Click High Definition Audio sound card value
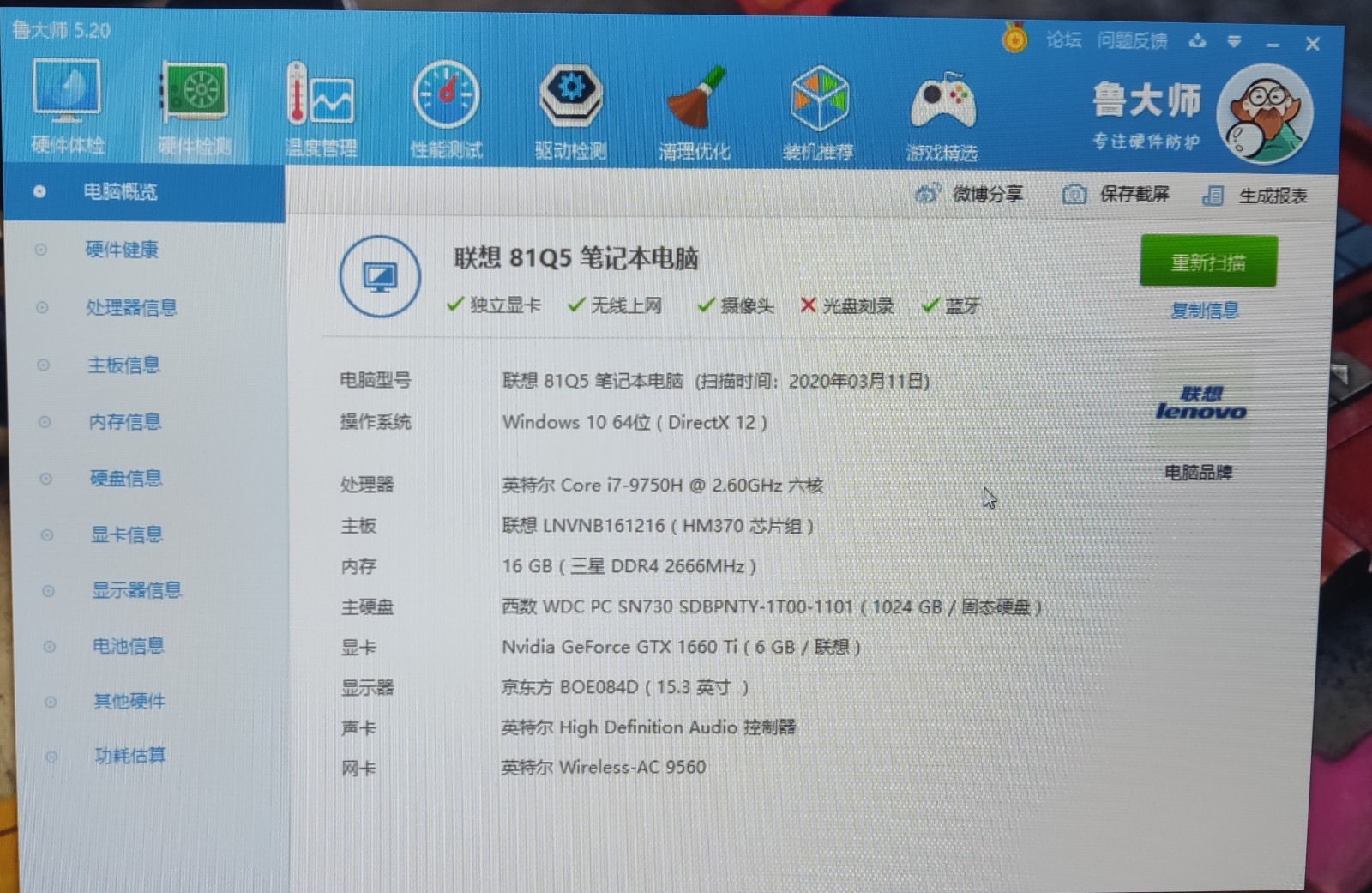 [648, 727]
